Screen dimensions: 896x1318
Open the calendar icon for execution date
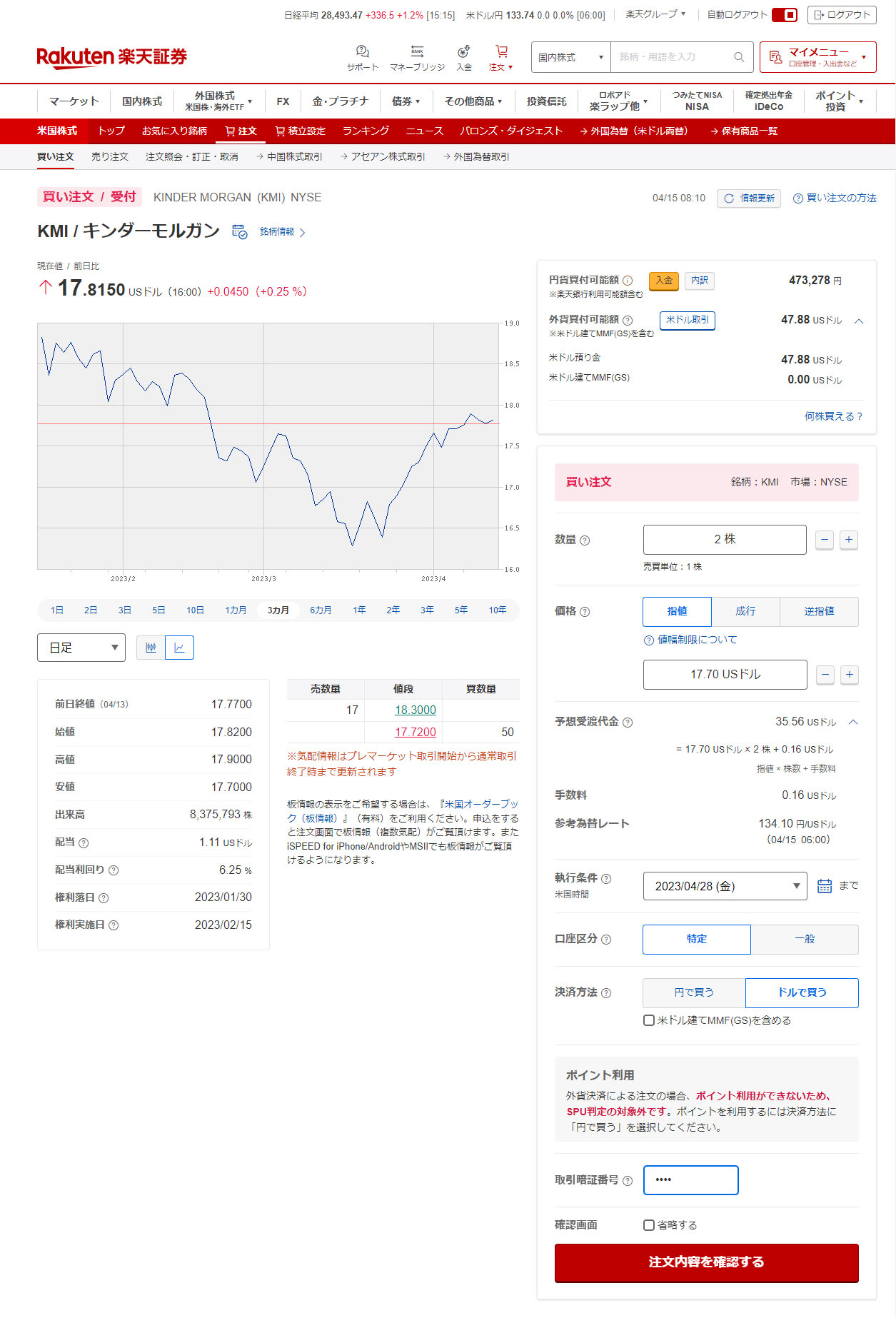coord(824,886)
